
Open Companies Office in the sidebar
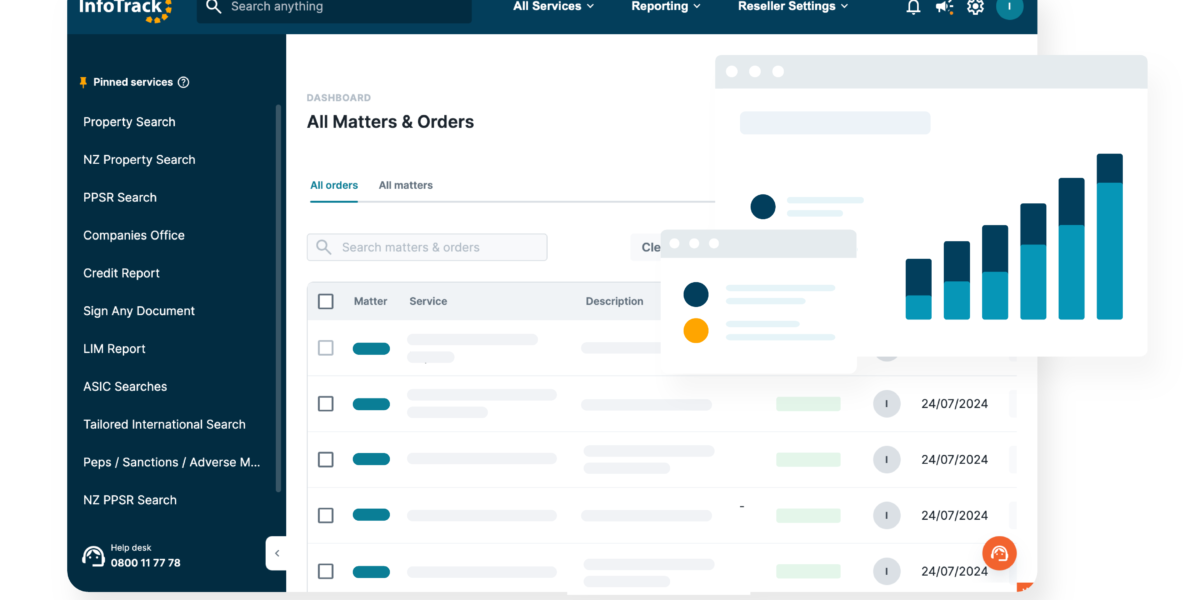[x=134, y=236]
